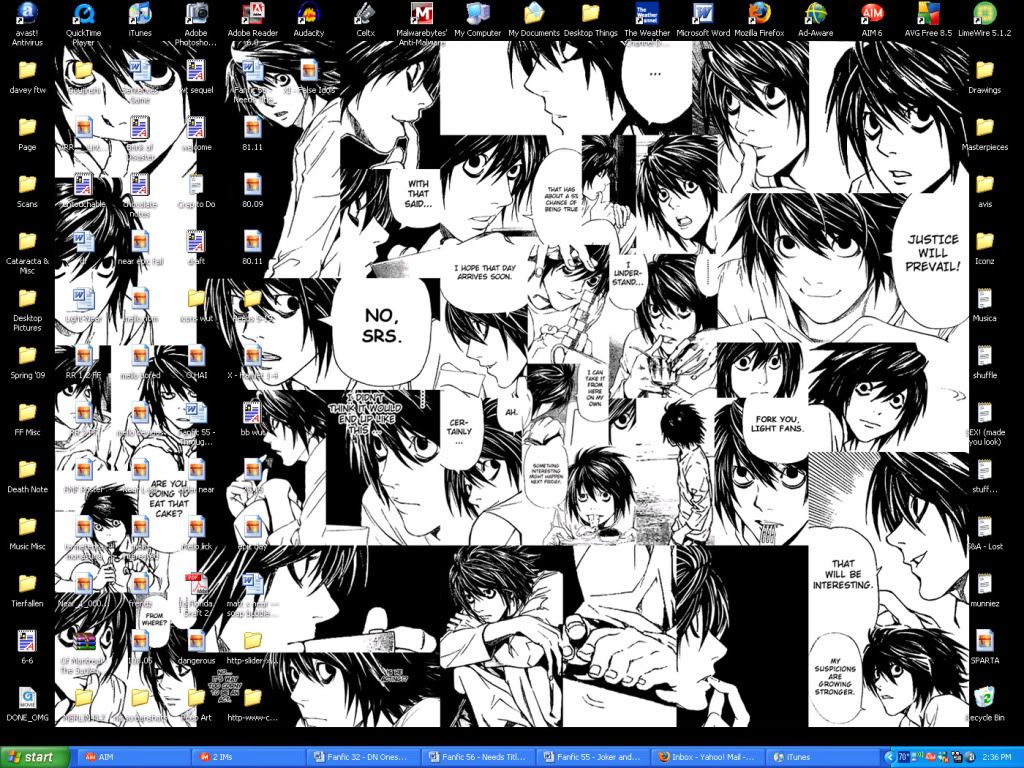Open the Microsoft Word desktop shortcut
The height and width of the screenshot is (768, 1024).
[703, 20]
